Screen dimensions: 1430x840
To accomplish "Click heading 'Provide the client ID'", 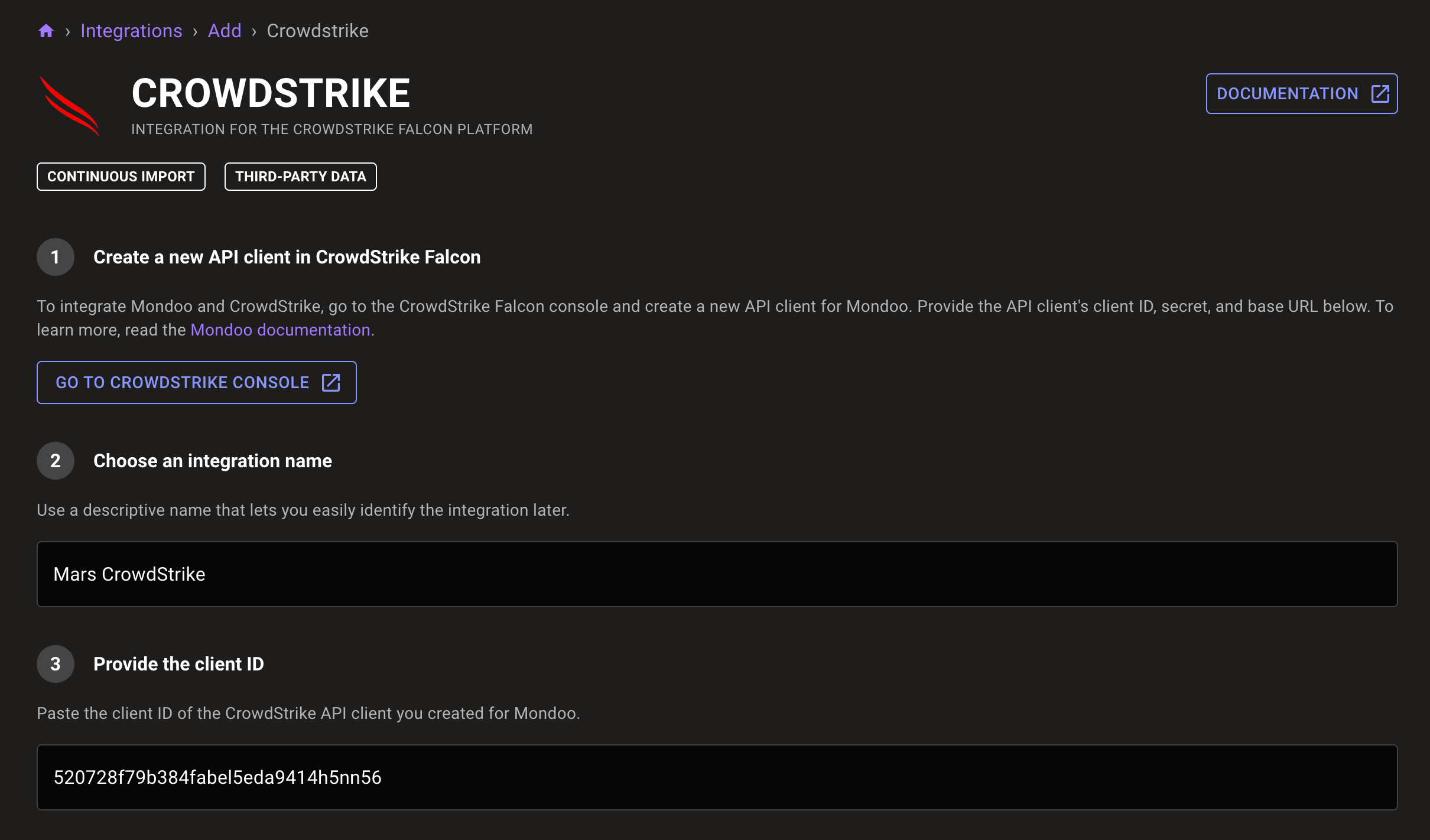I will [x=178, y=664].
